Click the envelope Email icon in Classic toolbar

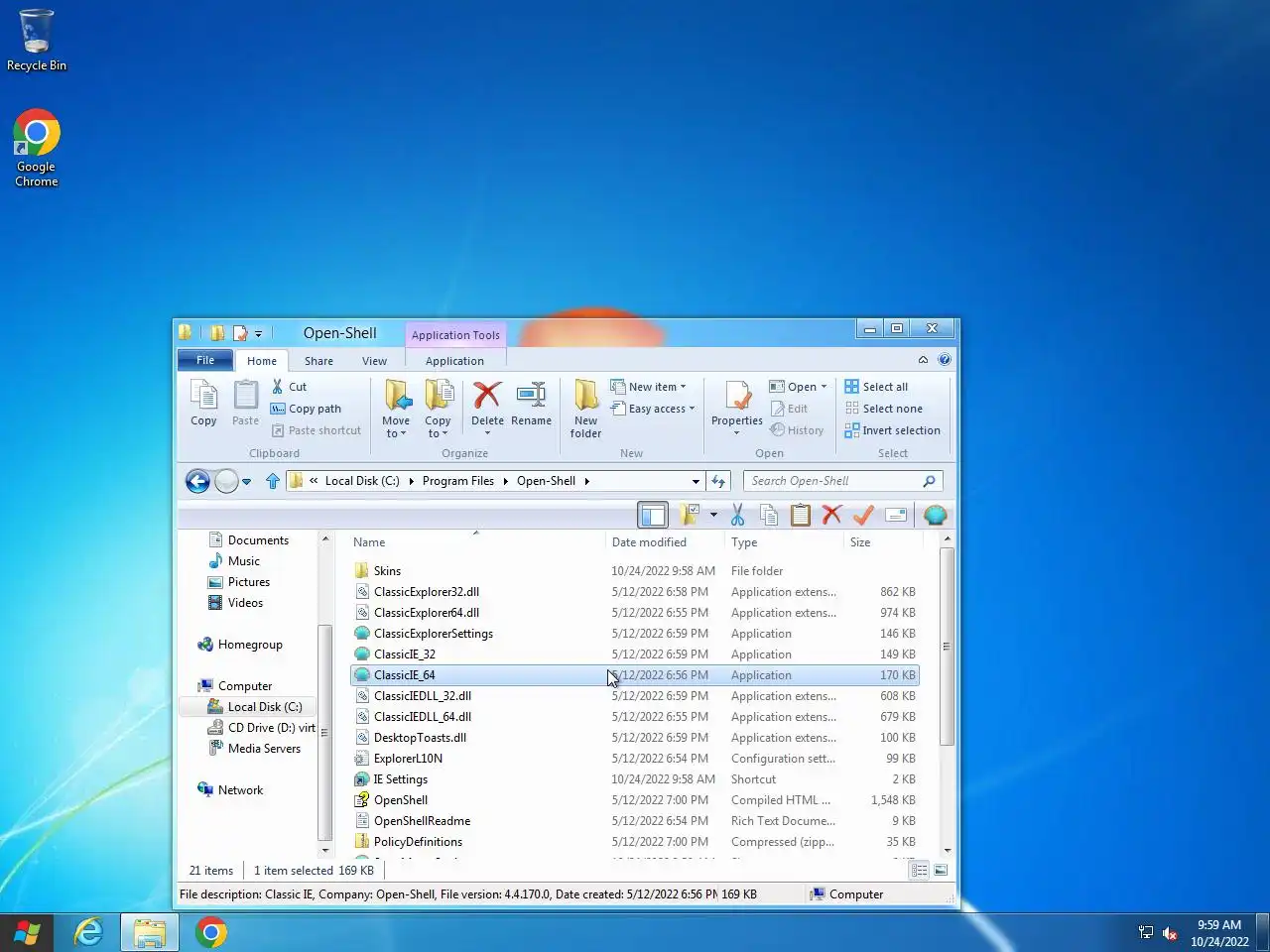pos(896,515)
